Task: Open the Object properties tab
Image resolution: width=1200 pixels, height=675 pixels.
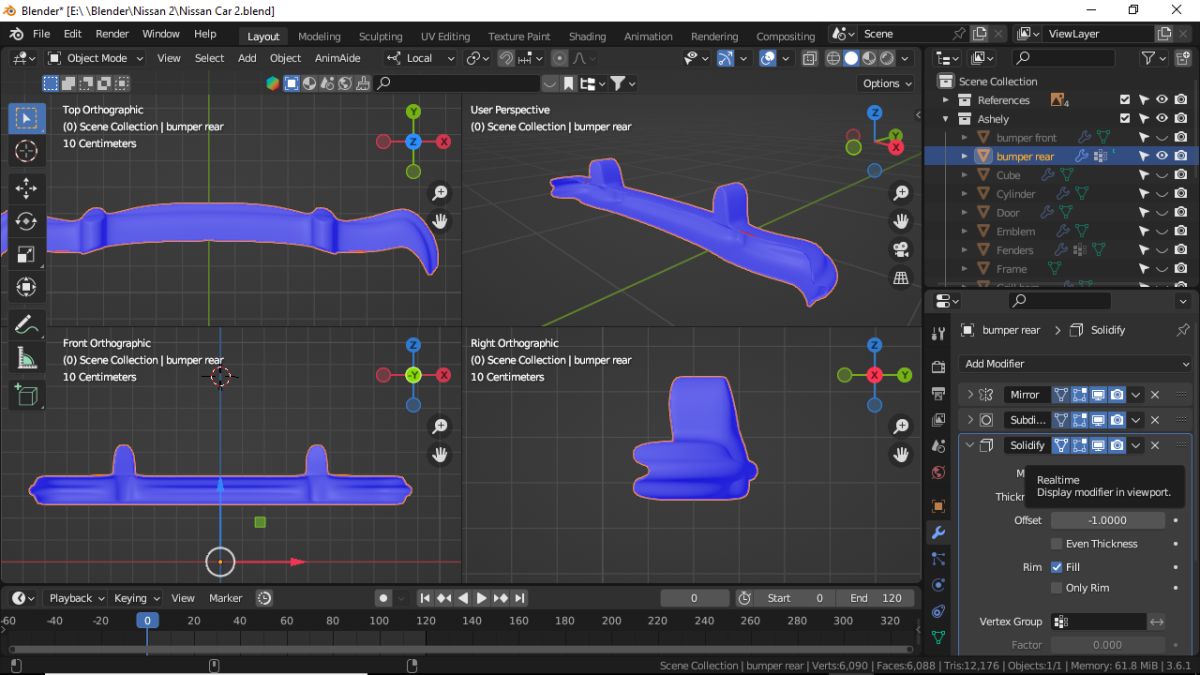Action: click(x=938, y=506)
